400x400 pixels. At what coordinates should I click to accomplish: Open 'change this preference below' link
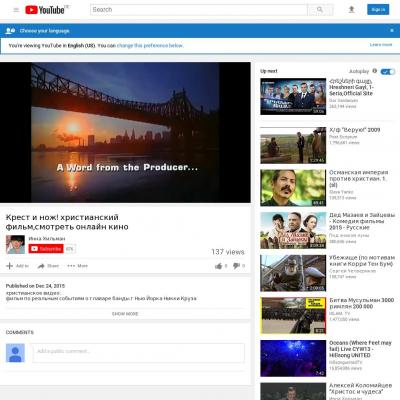150,46
